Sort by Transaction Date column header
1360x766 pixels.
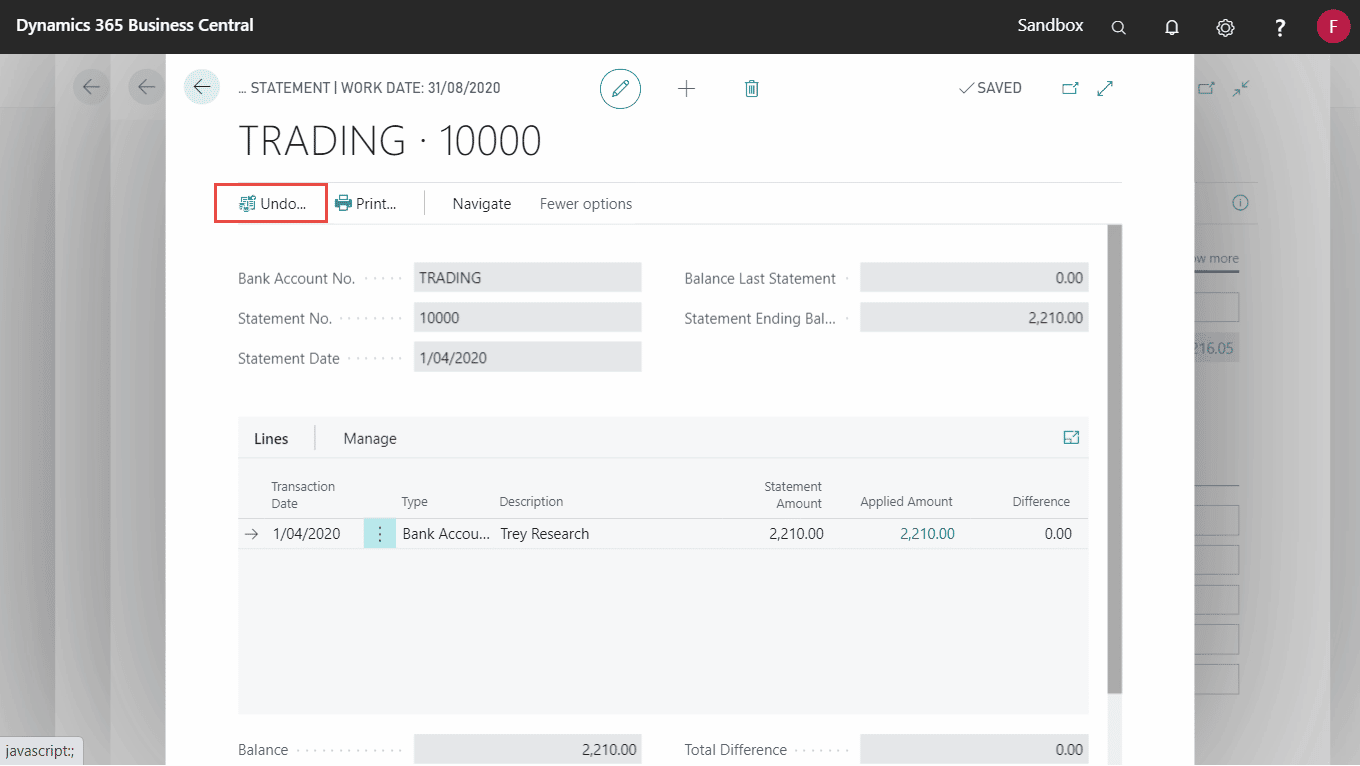pyautogui.click(x=303, y=494)
